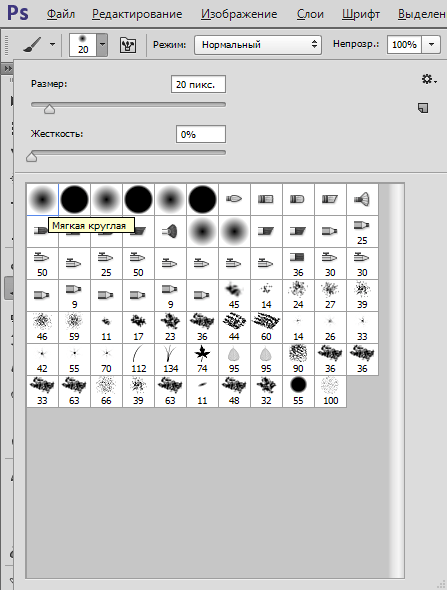Click the Жесткость slider handle
The height and width of the screenshot is (590, 447).
pyautogui.click(x=32, y=157)
